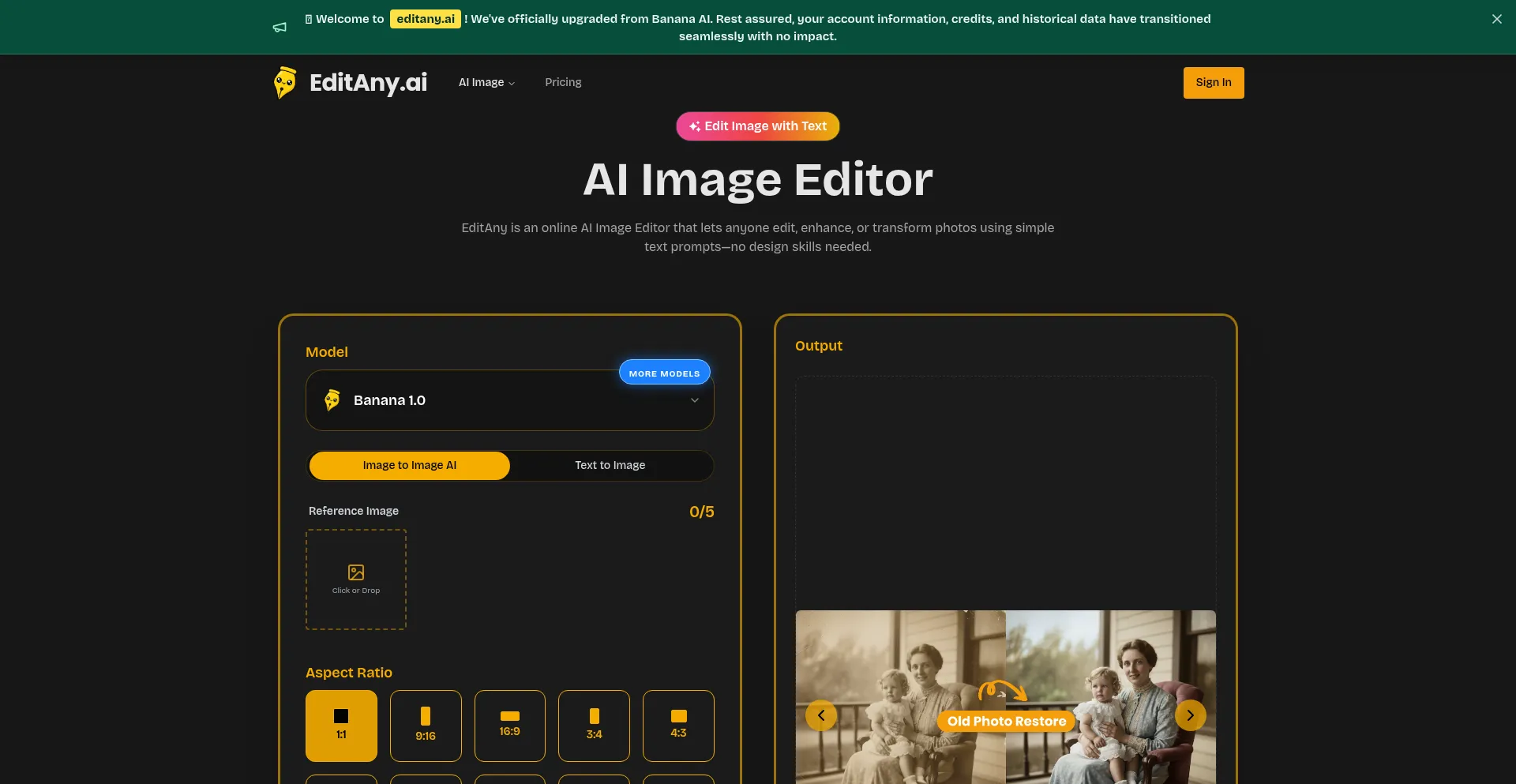
Task: Switch to Image to Image AI mode
Action: click(409, 466)
